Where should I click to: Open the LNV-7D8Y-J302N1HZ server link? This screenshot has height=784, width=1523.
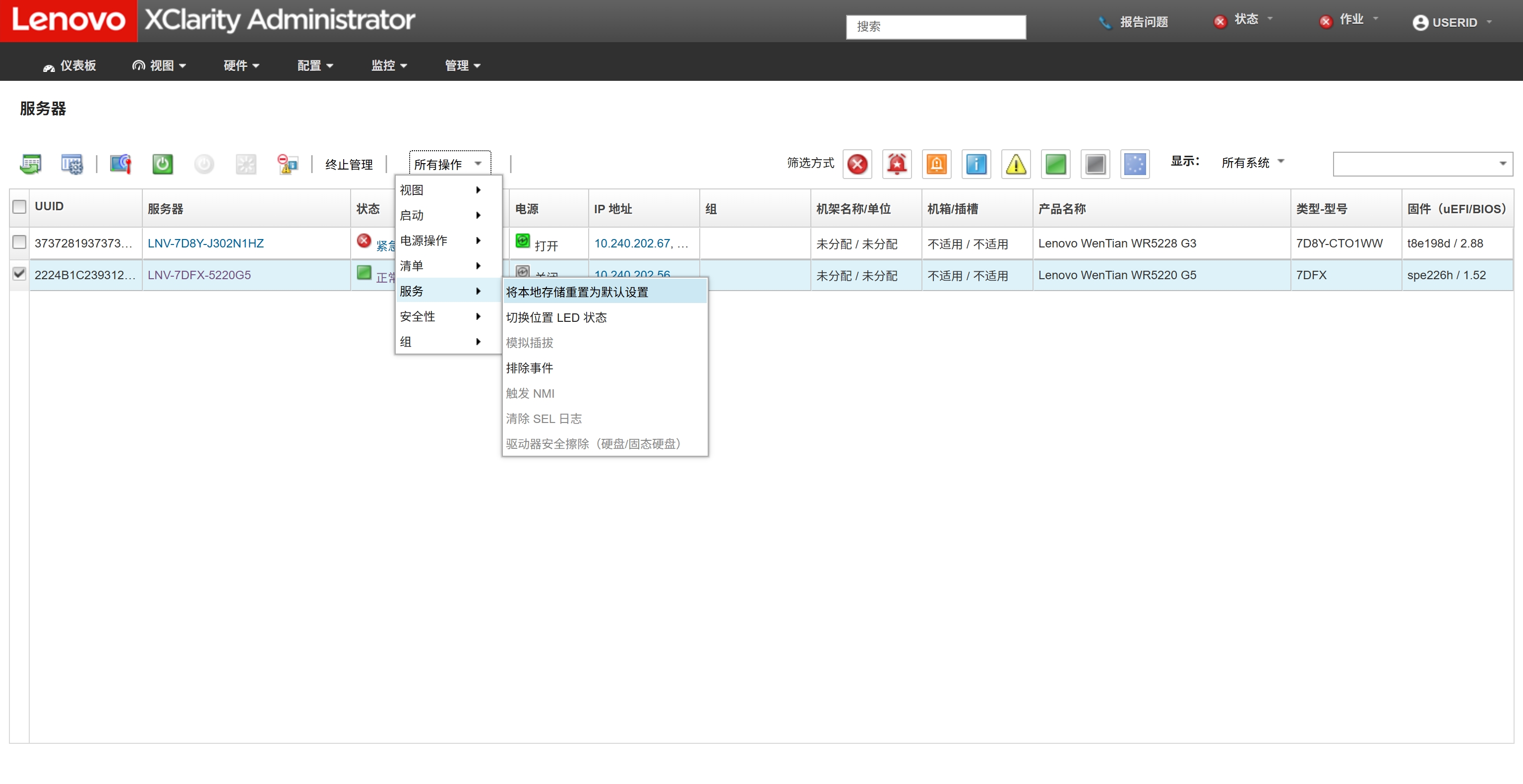pos(205,243)
